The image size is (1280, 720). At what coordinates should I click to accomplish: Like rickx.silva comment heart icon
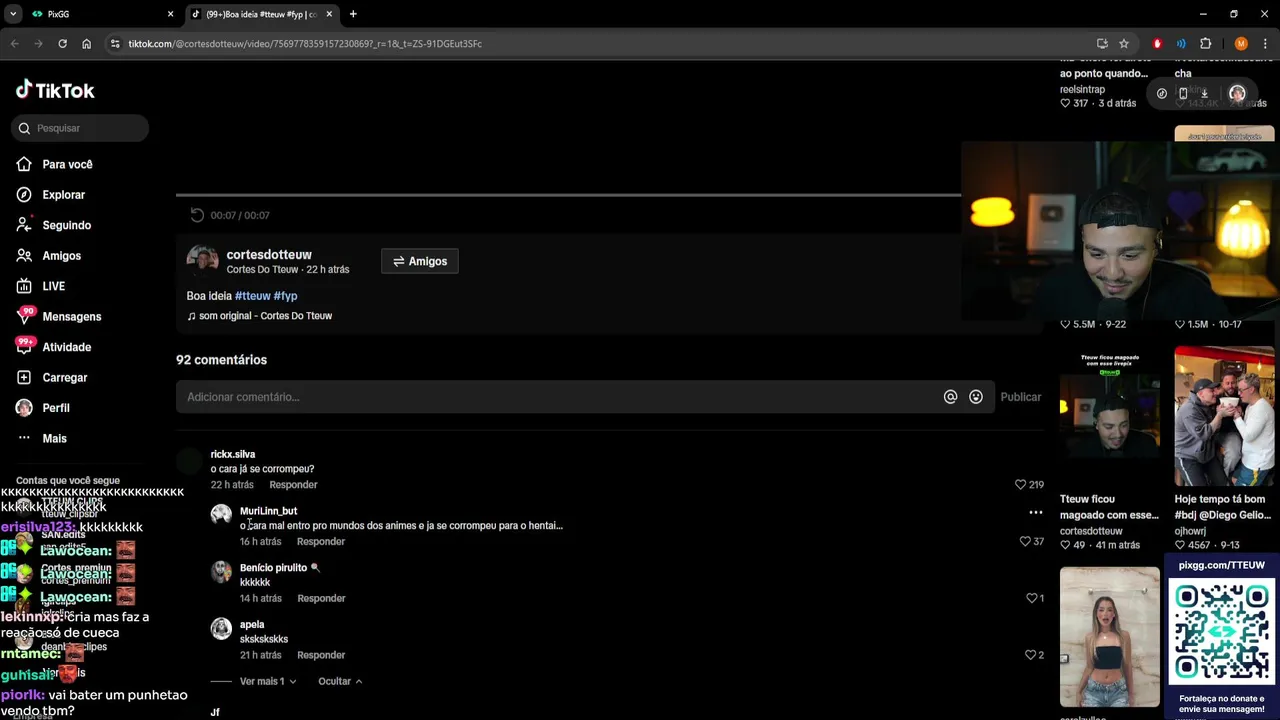[x=1020, y=484]
